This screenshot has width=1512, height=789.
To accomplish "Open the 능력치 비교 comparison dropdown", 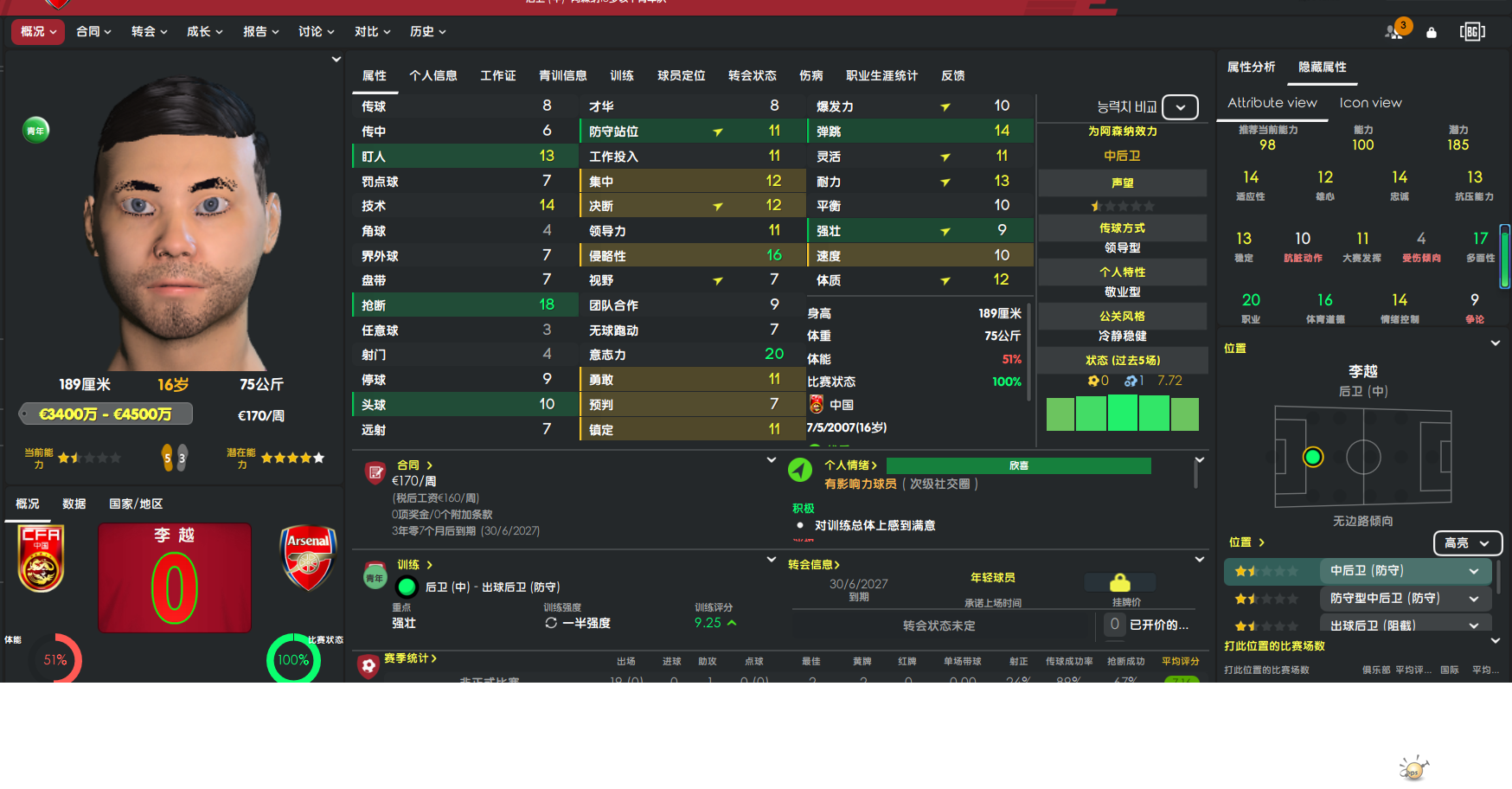I will 1180,107.
